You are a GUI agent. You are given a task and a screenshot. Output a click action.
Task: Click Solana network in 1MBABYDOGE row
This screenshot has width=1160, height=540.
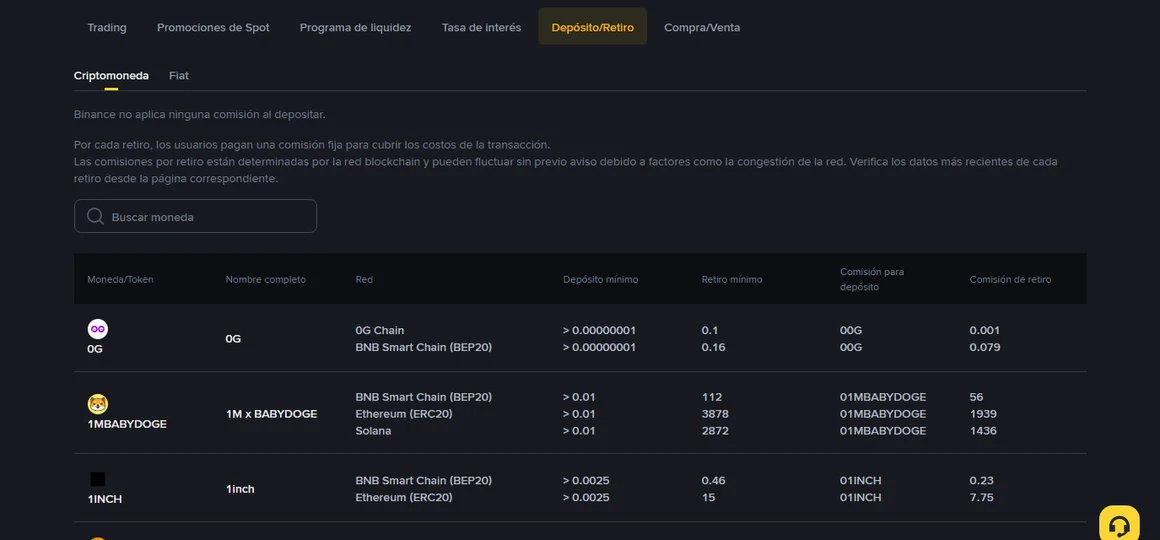pos(374,431)
